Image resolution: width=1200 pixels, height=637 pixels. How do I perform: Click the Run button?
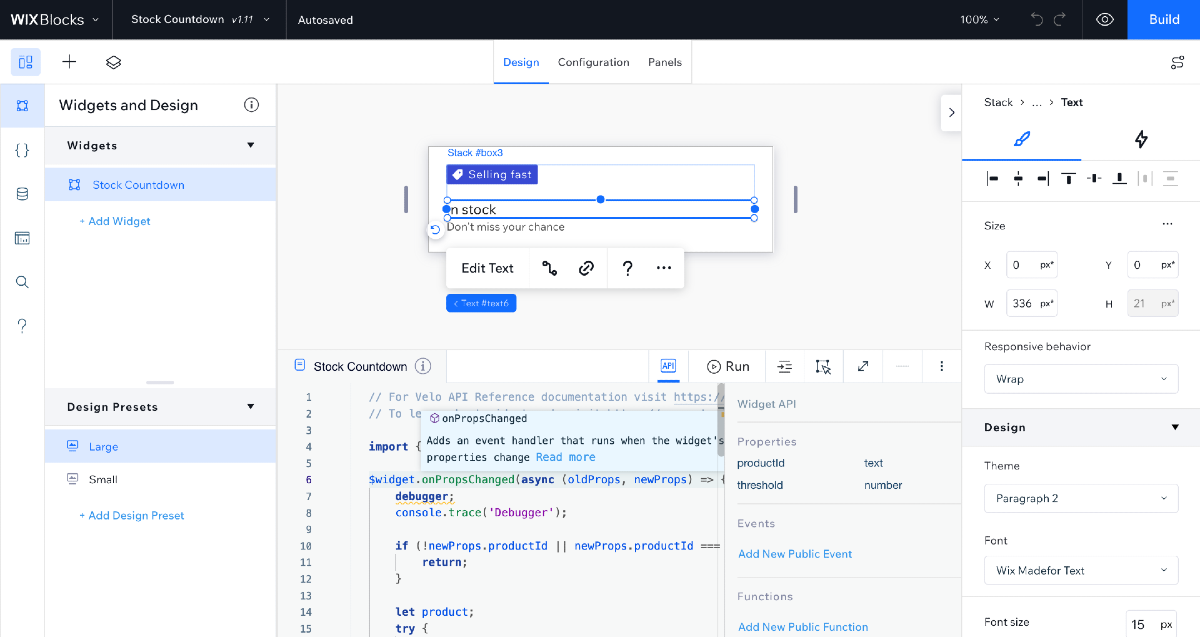(728, 366)
